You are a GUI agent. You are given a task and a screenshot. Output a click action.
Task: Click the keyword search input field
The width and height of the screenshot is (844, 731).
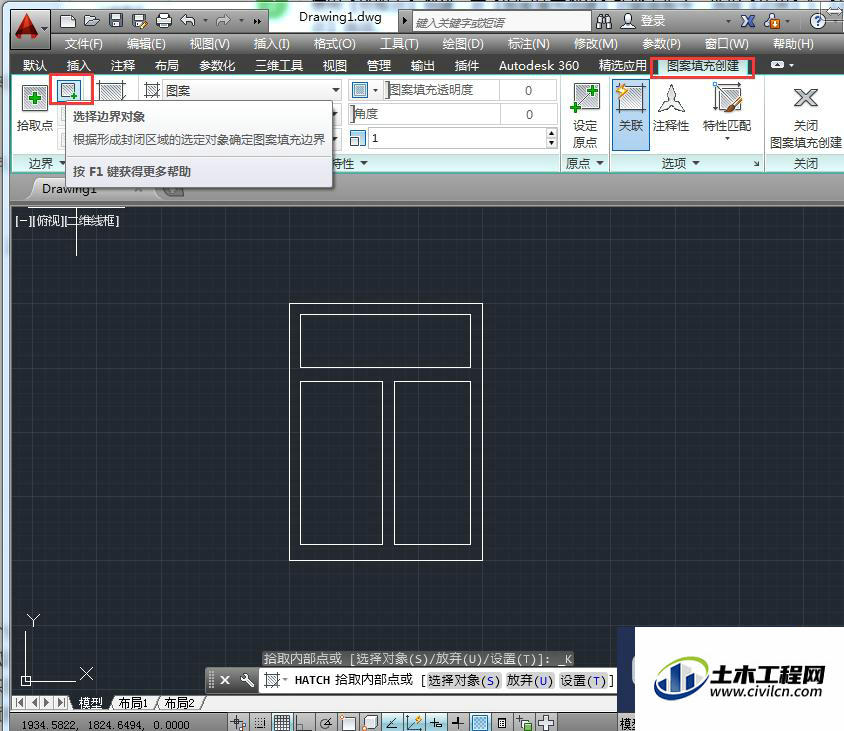pyautogui.click(x=501, y=22)
